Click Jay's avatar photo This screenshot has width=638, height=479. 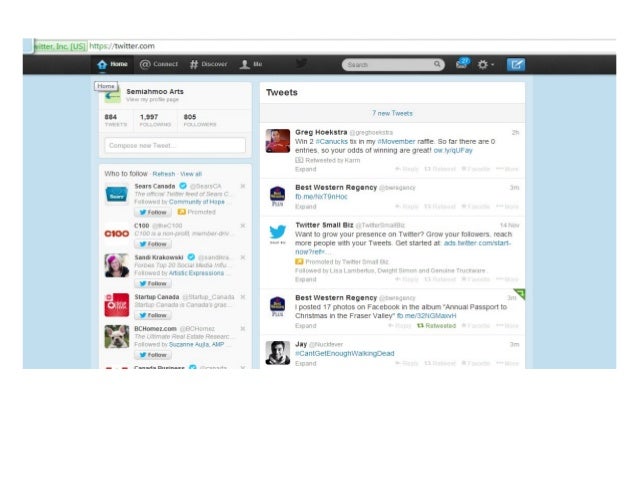click(277, 353)
